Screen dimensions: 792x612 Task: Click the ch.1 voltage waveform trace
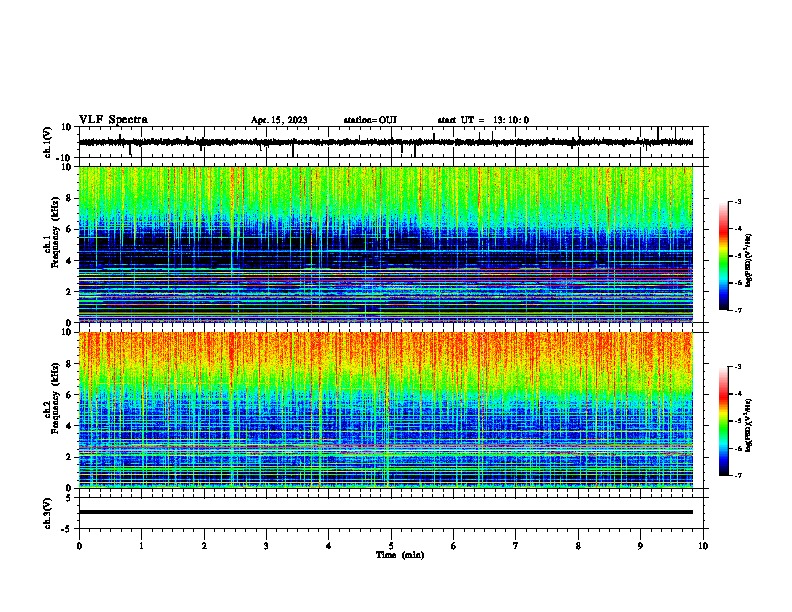click(x=385, y=142)
